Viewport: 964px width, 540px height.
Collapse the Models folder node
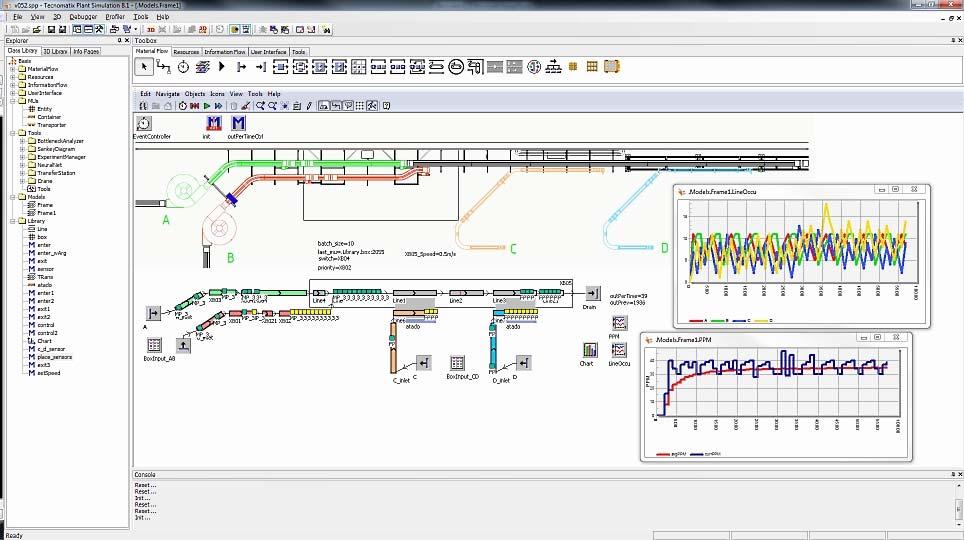point(12,197)
